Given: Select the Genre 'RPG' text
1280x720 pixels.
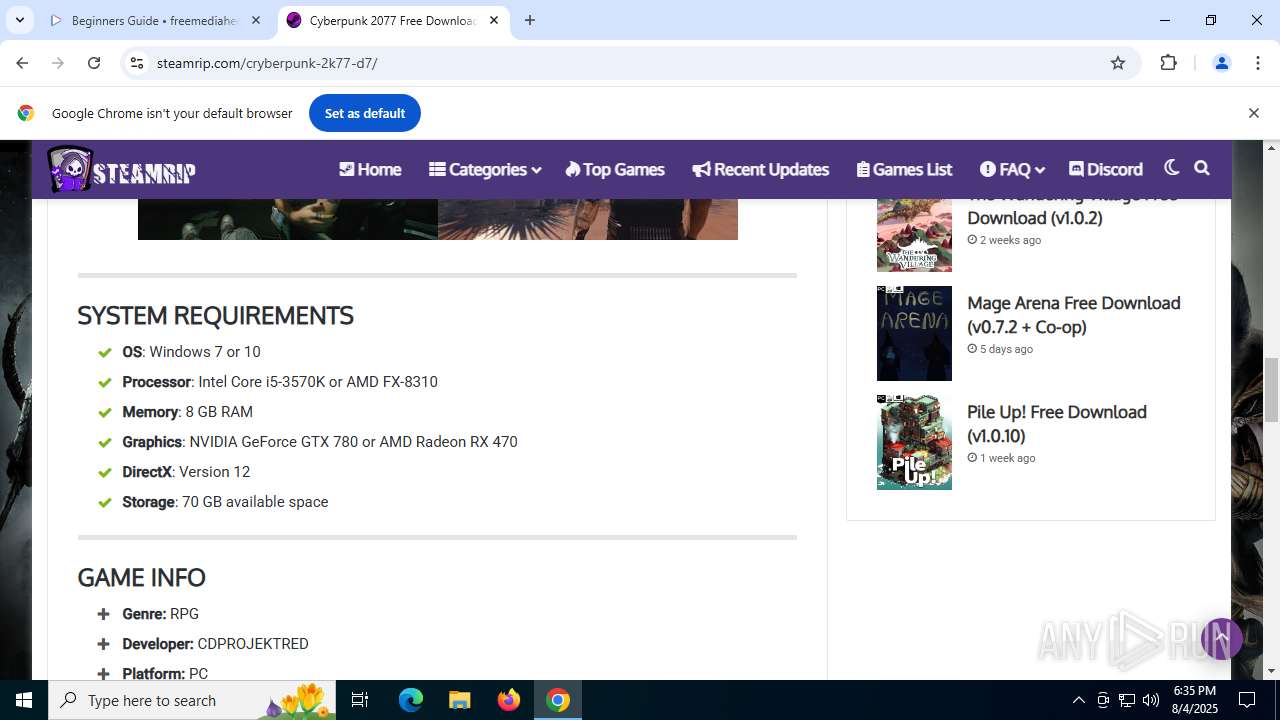Looking at the screenshot, I should [184, 614].
